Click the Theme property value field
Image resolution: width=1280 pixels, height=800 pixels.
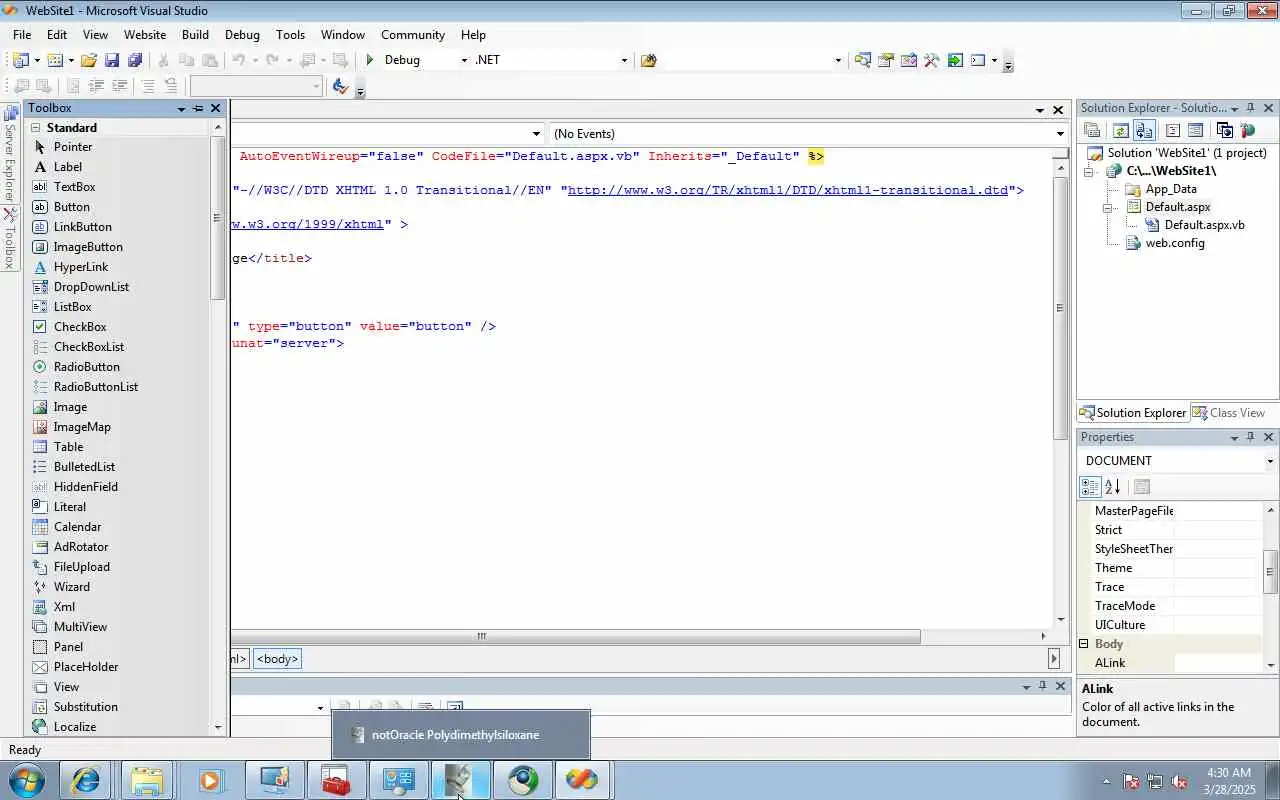[x=1218, y=568]
